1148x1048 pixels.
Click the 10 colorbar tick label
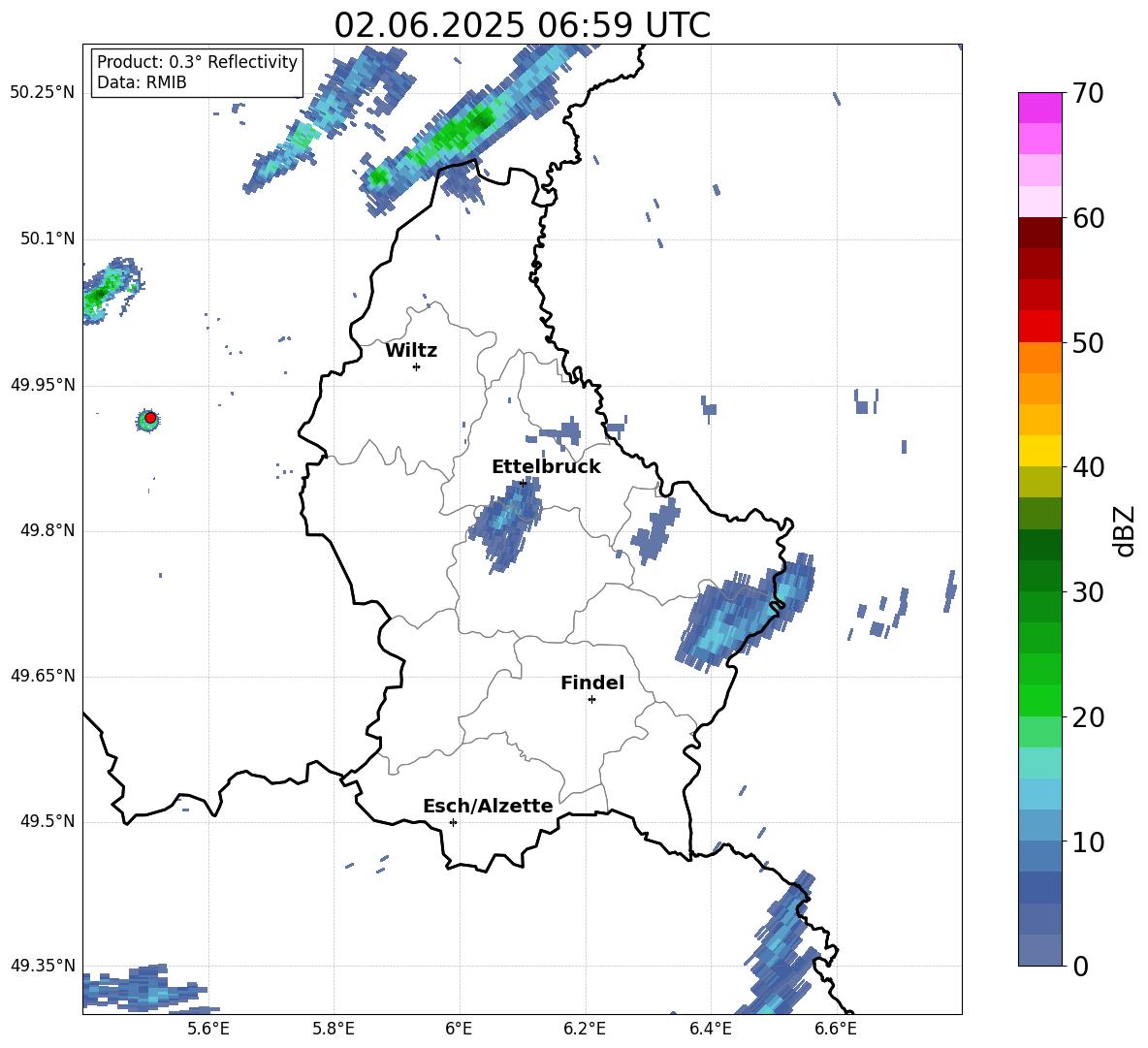click(1088, 842)
